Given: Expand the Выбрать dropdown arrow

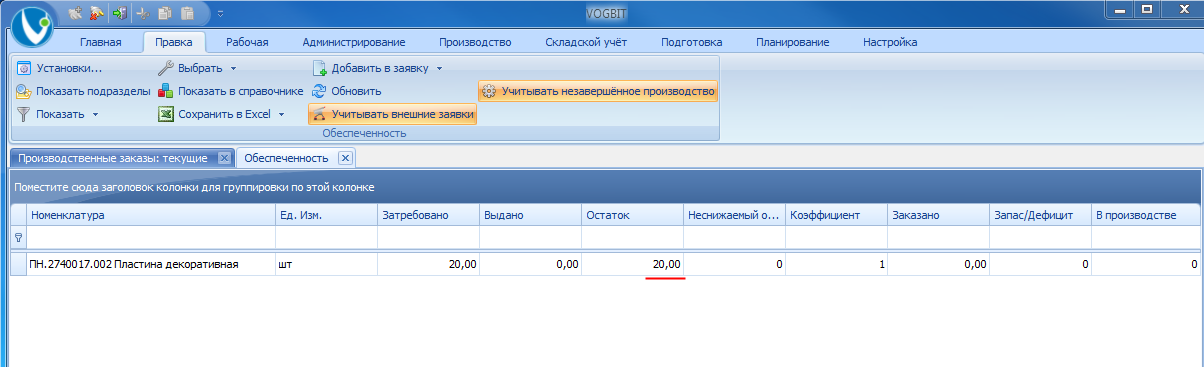Looking at the screenshot, I should (233, 68).
